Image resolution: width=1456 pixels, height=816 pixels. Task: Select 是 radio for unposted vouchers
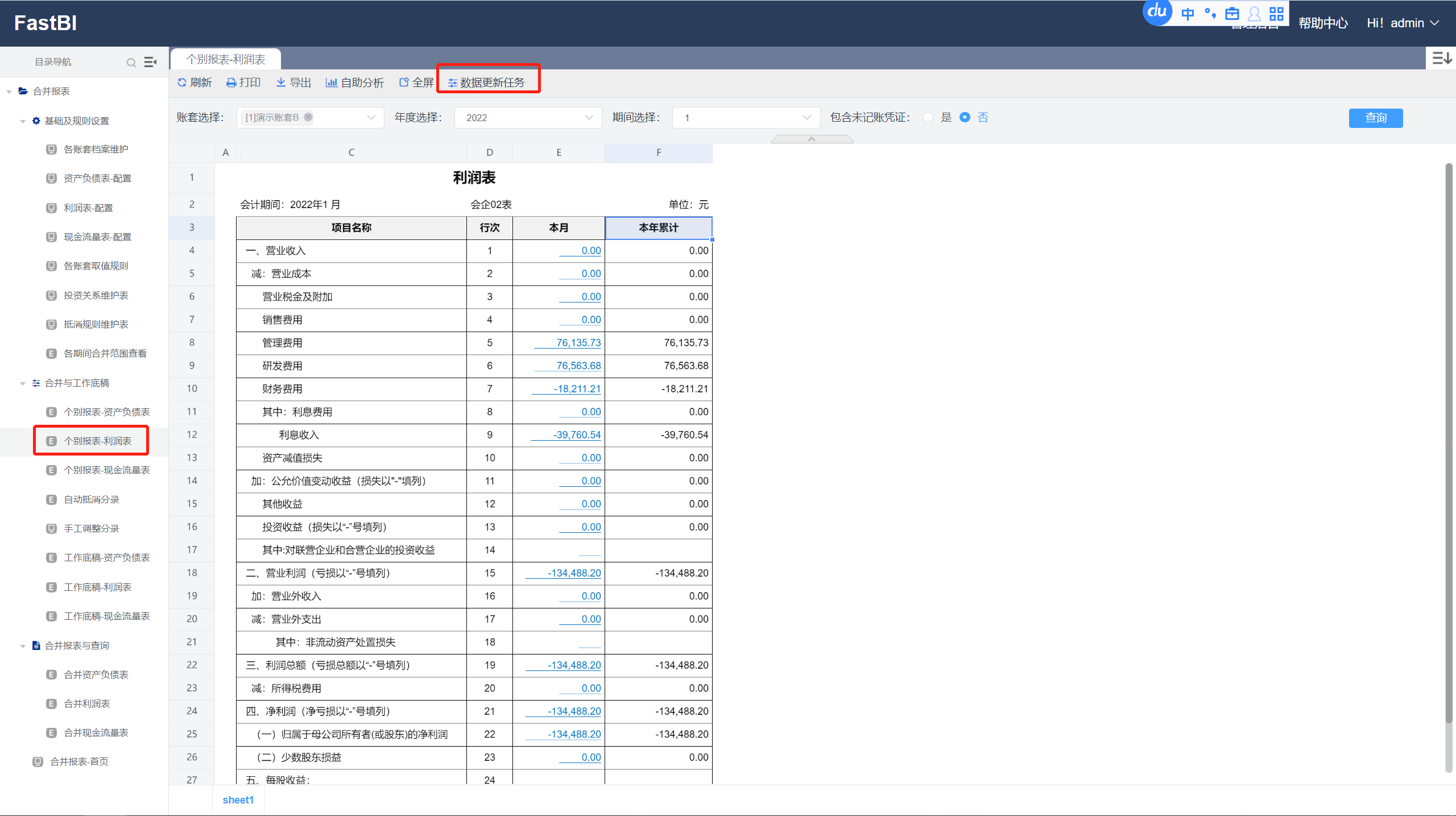click(x=928, y=117)
